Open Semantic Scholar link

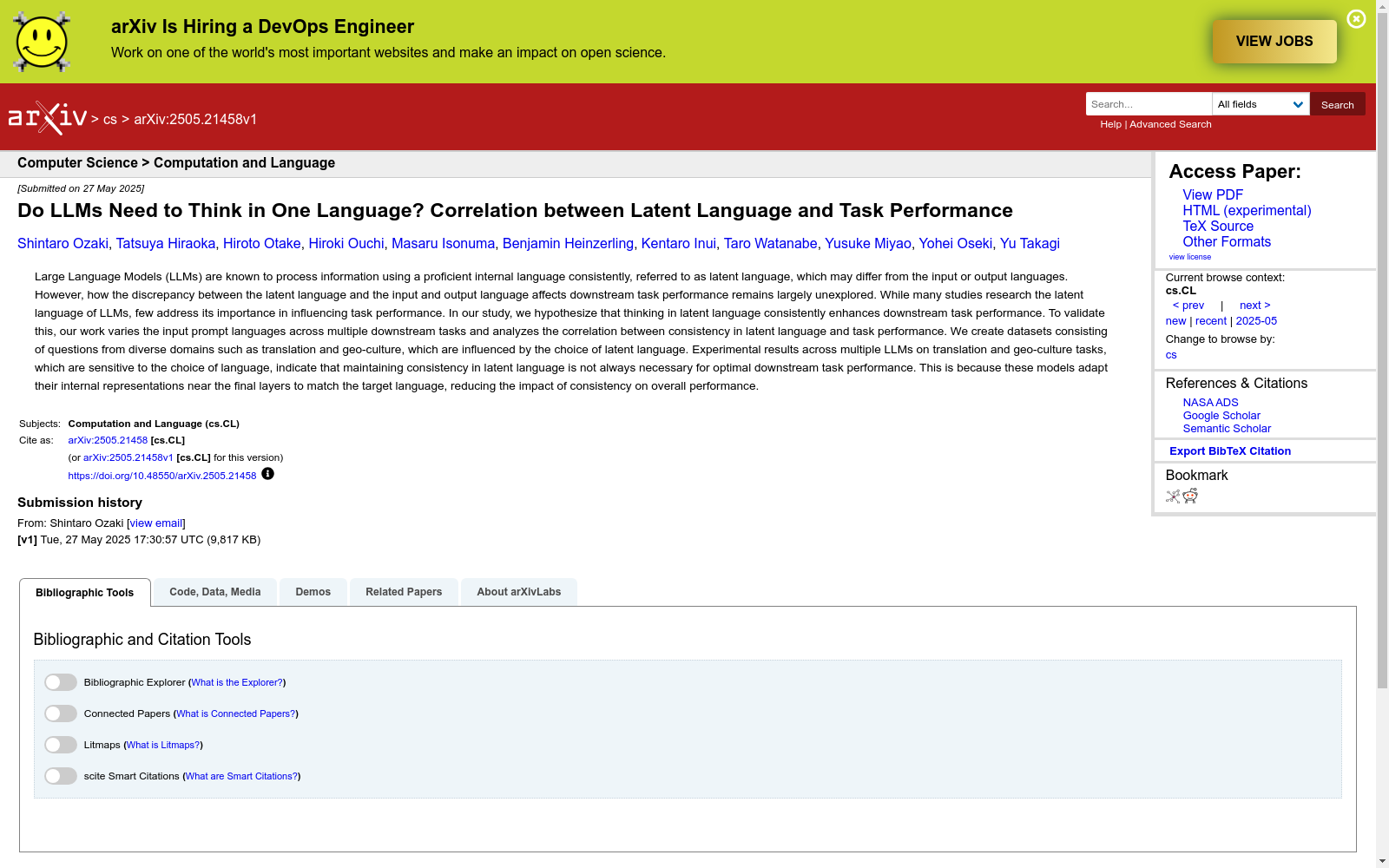click(1227, 429)
